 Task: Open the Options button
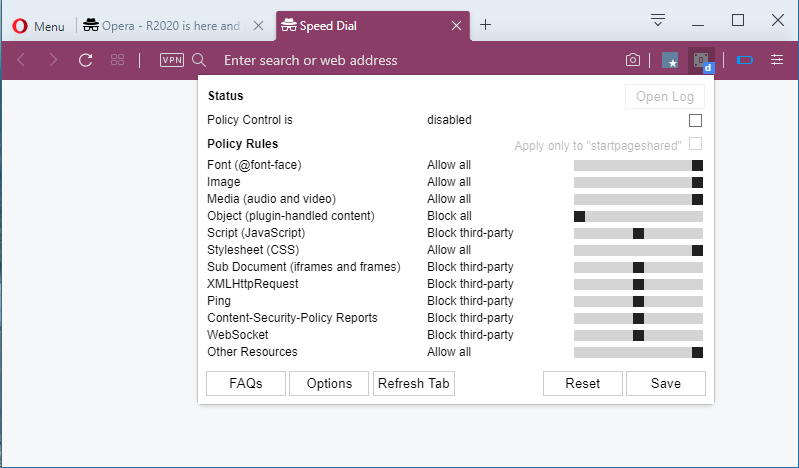pos(329,383)
